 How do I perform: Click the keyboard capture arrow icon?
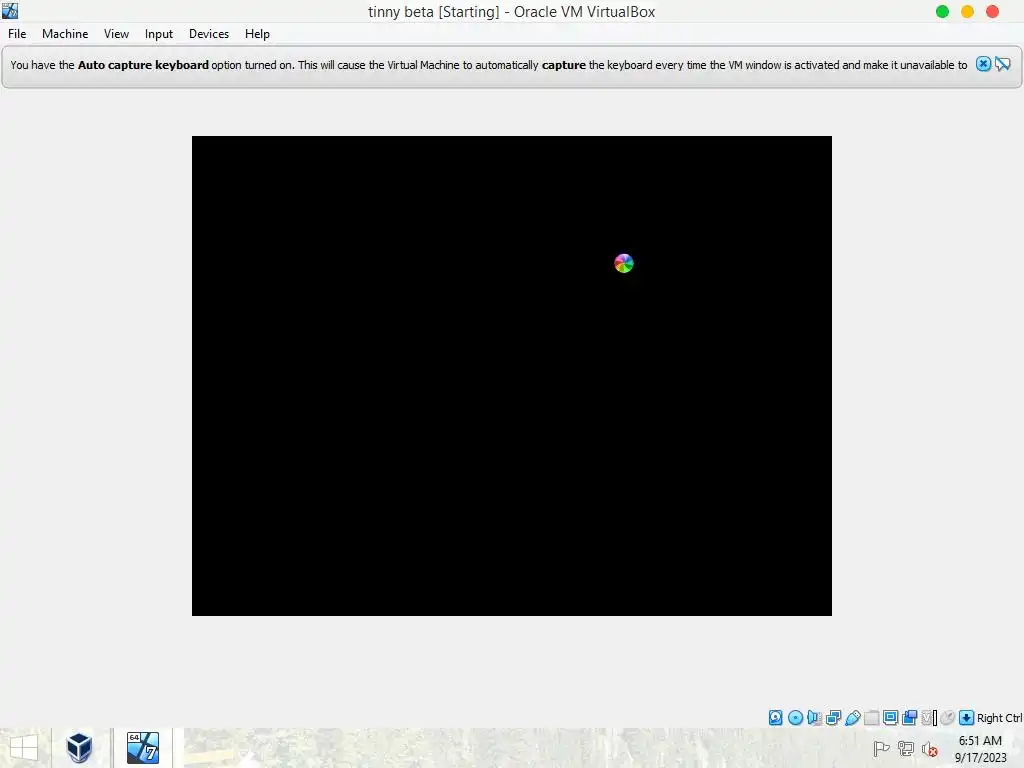[x=967, y=718]
